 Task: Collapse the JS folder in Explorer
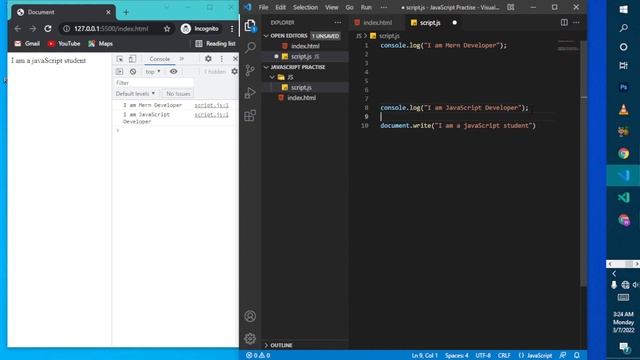272,77
